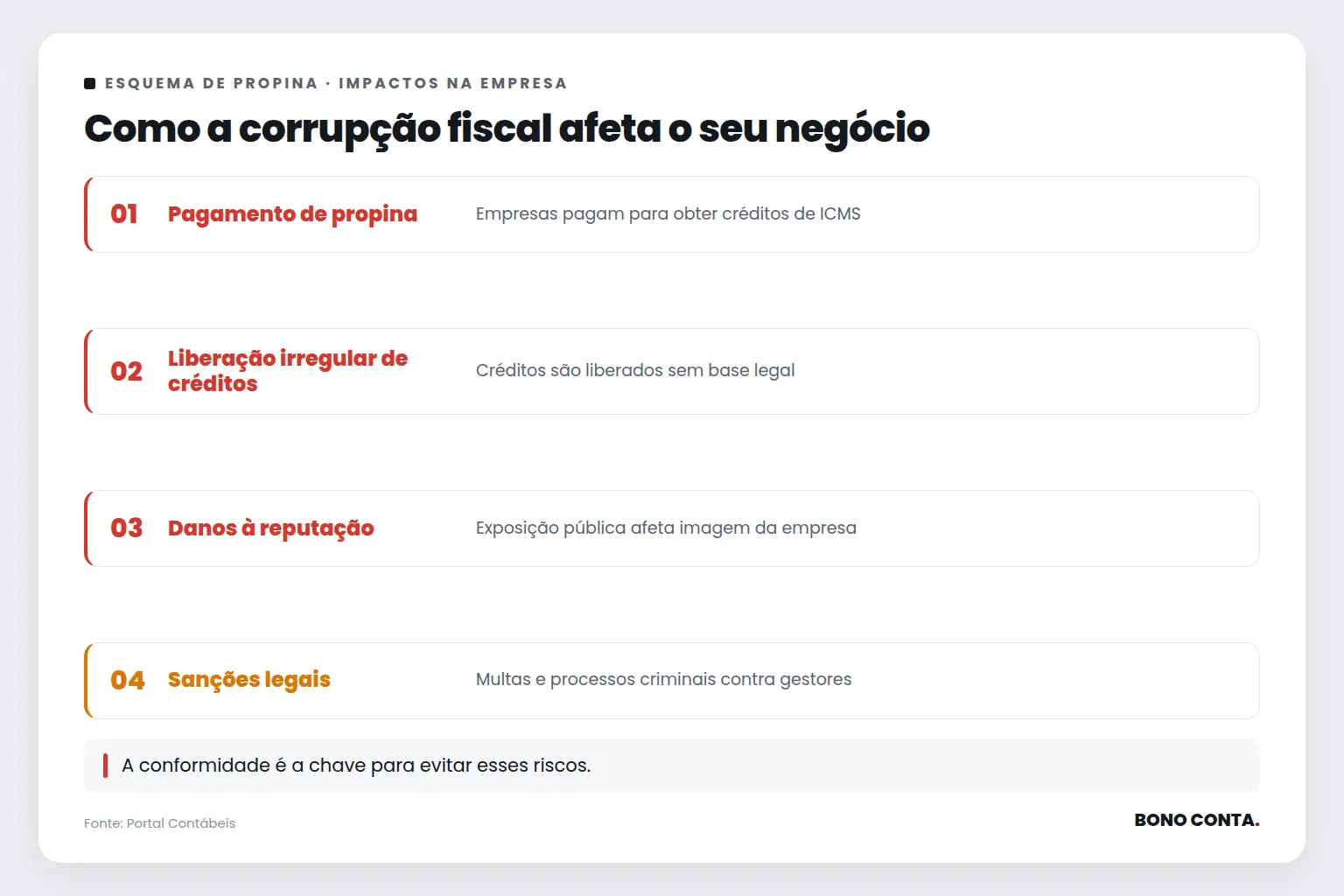This screenshot has width=1344, height=896.
Task: Click the source 'Fonte: Portal Contábeis'
Action: pos(159,823)
